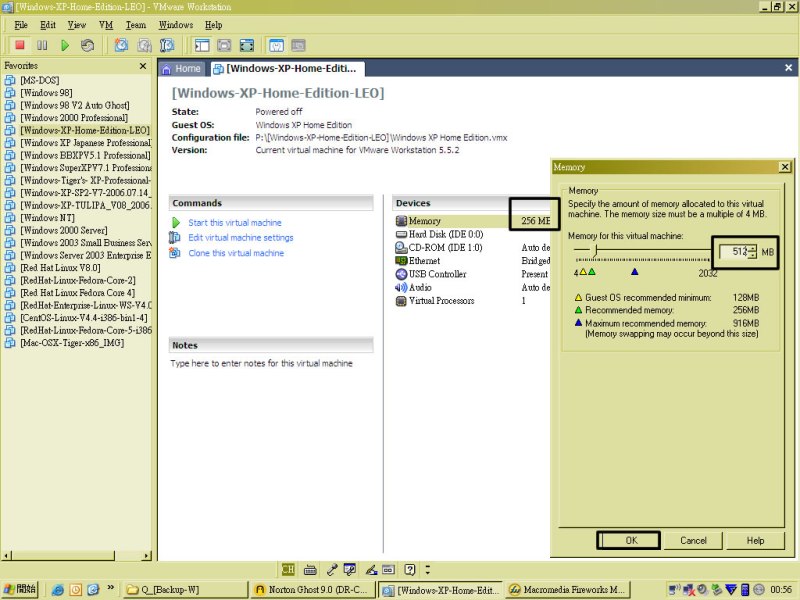Open the View menu
This screenshot has height=600, width=800.
click(x=77, y=25)
